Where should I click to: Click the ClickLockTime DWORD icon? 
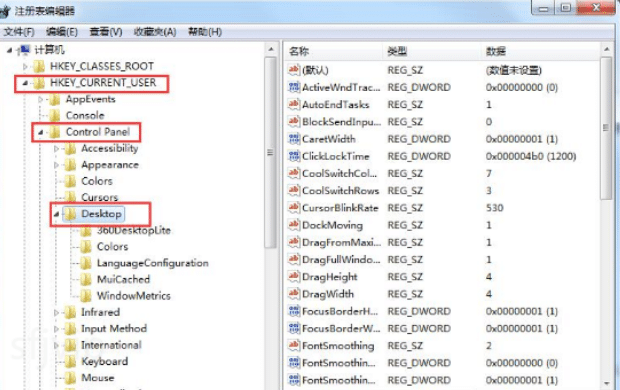point(294,156)
